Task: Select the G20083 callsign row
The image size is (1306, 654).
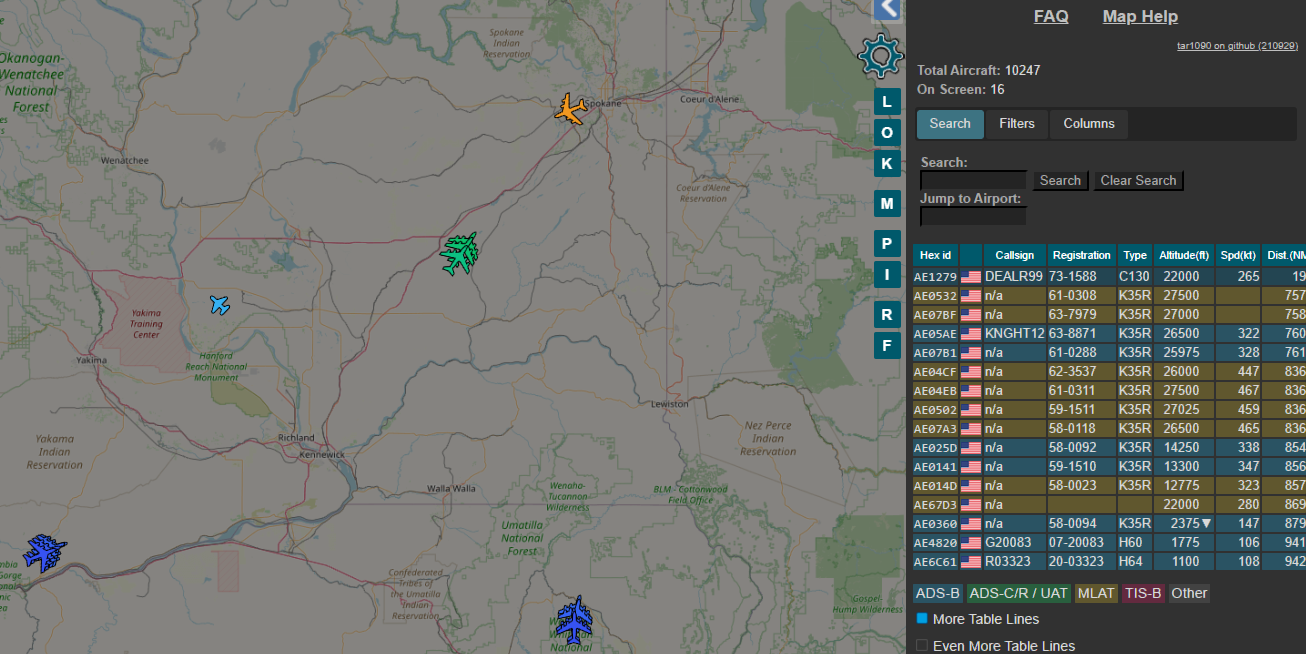Action: (1109, 542)
